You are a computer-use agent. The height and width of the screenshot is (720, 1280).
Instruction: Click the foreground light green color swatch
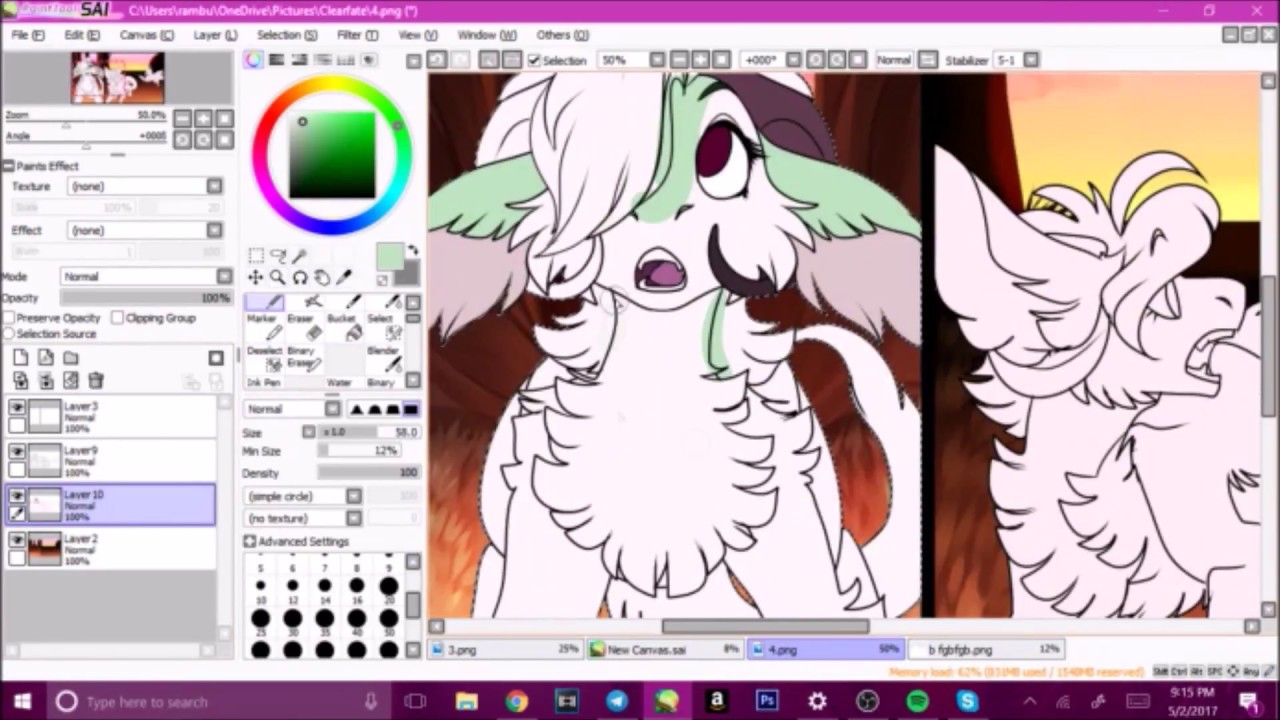(x=390, y=257)
